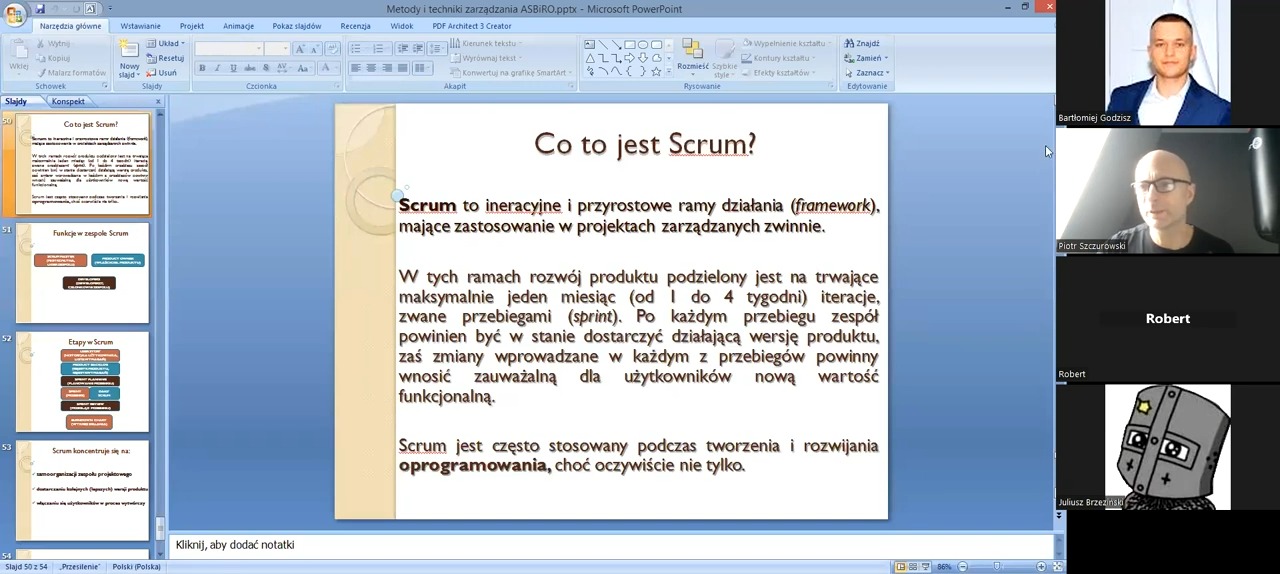Screen dimensions: 1280x574
Task: Toggle bold formatting
Action: pos(202,68)
